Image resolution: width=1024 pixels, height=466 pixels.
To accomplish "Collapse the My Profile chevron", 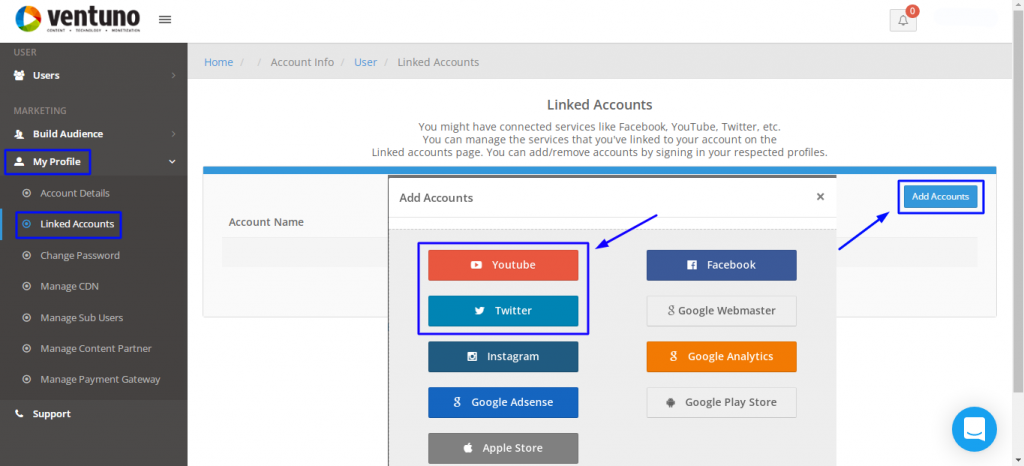I will click(x=172, y=161).
